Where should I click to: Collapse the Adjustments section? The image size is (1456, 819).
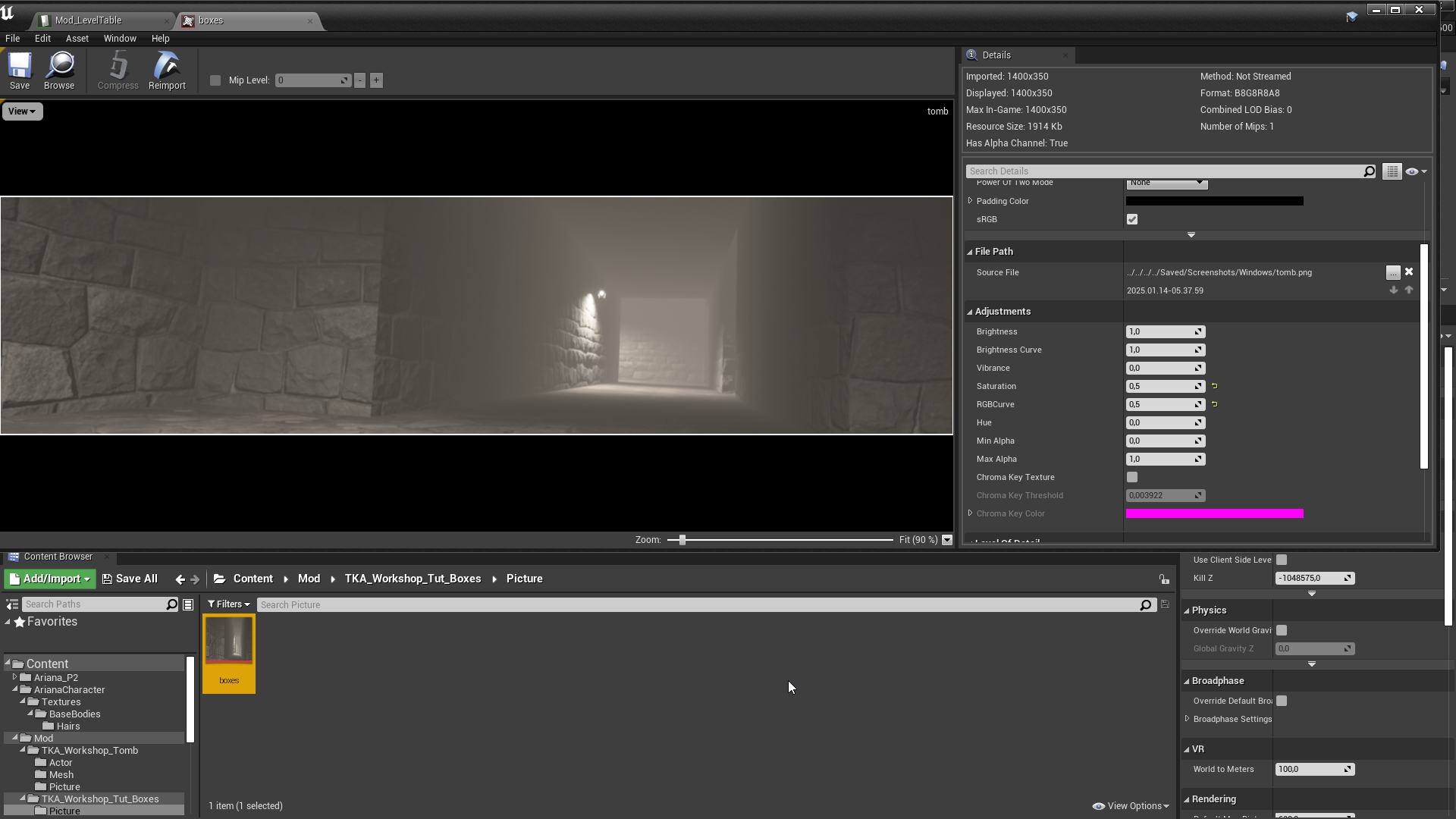tap(970, 312)
